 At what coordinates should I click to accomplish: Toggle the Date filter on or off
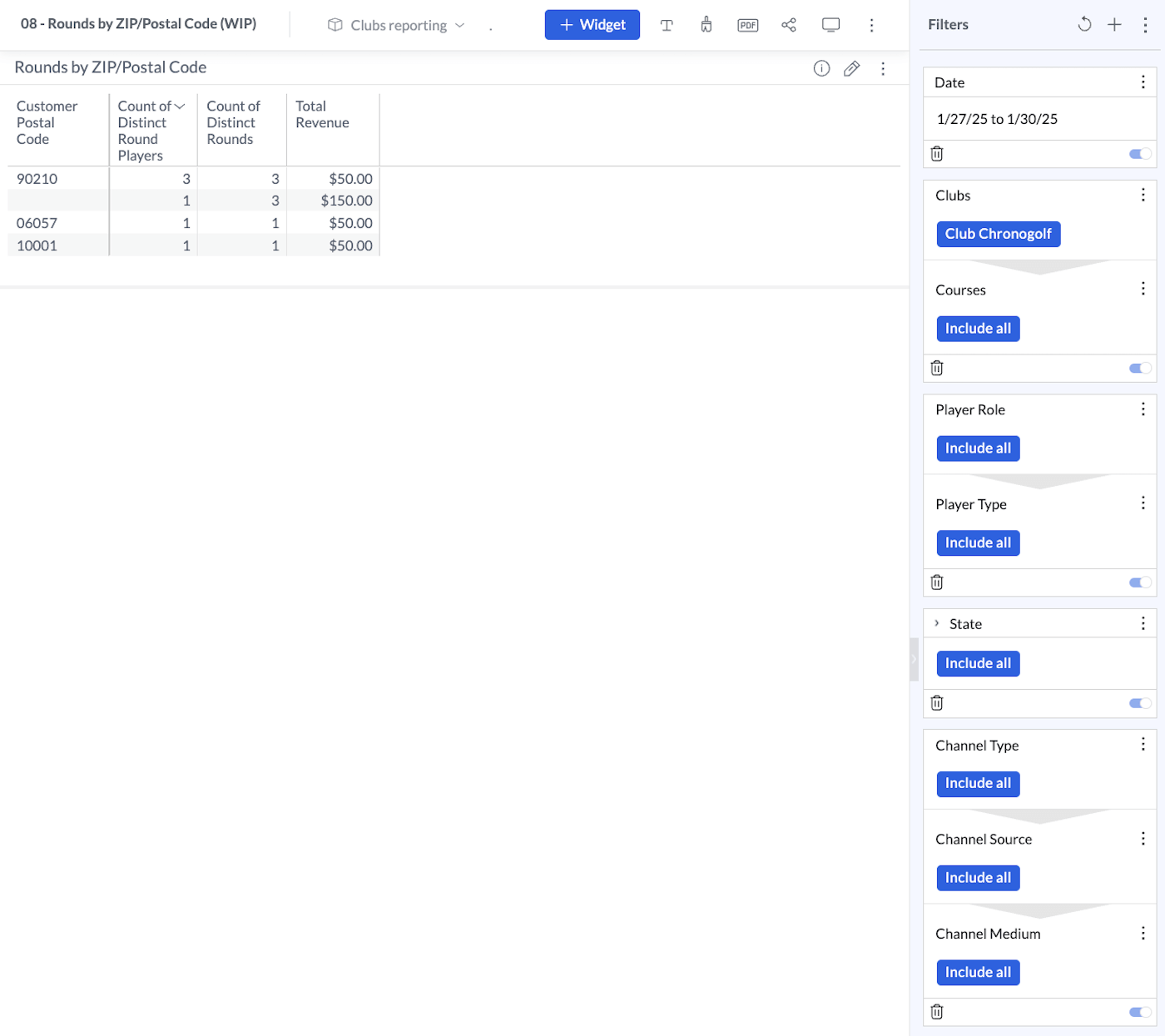pos(1140,154)
